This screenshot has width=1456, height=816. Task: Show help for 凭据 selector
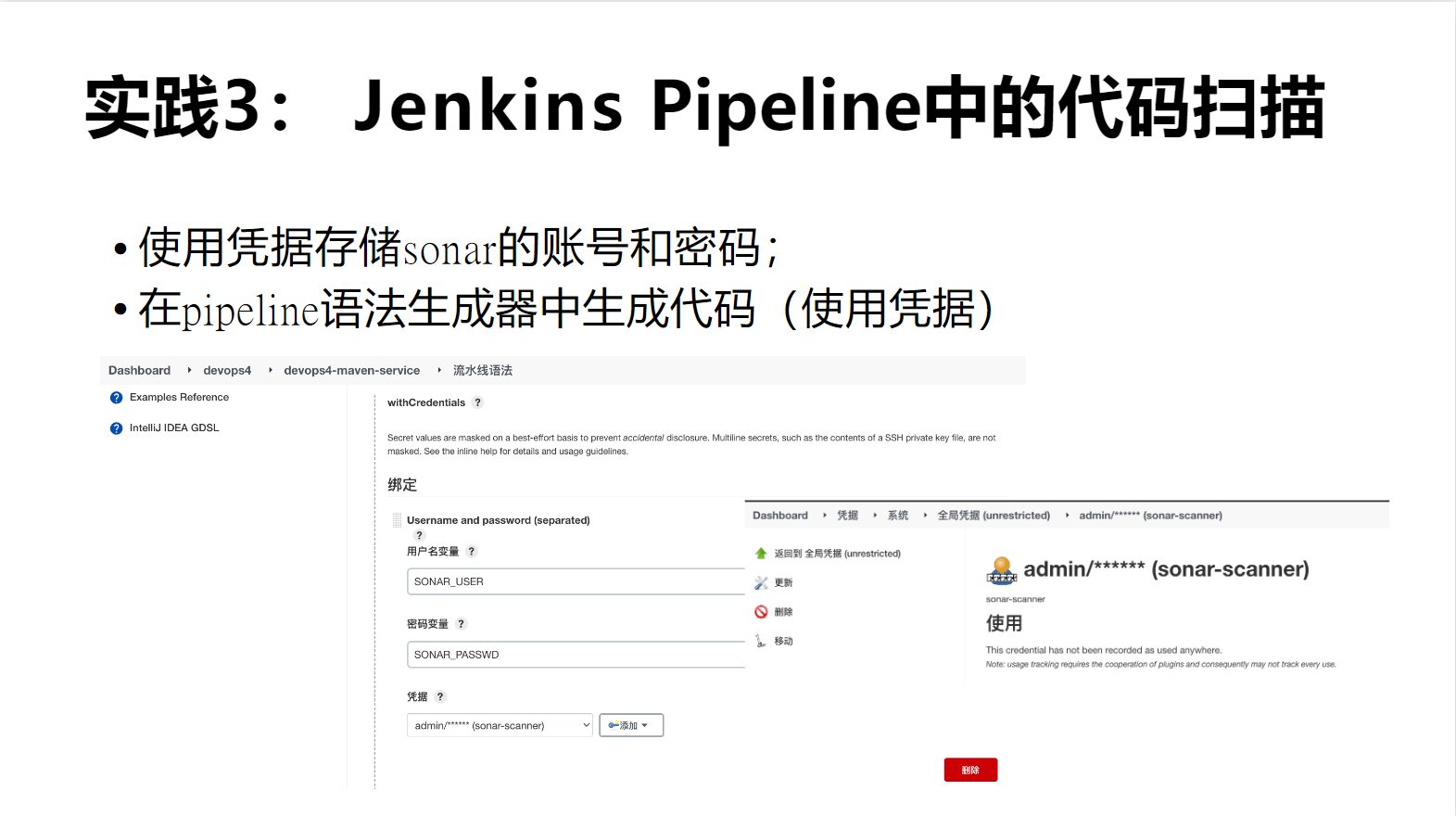pyautogui.click(x=440, y=696)
